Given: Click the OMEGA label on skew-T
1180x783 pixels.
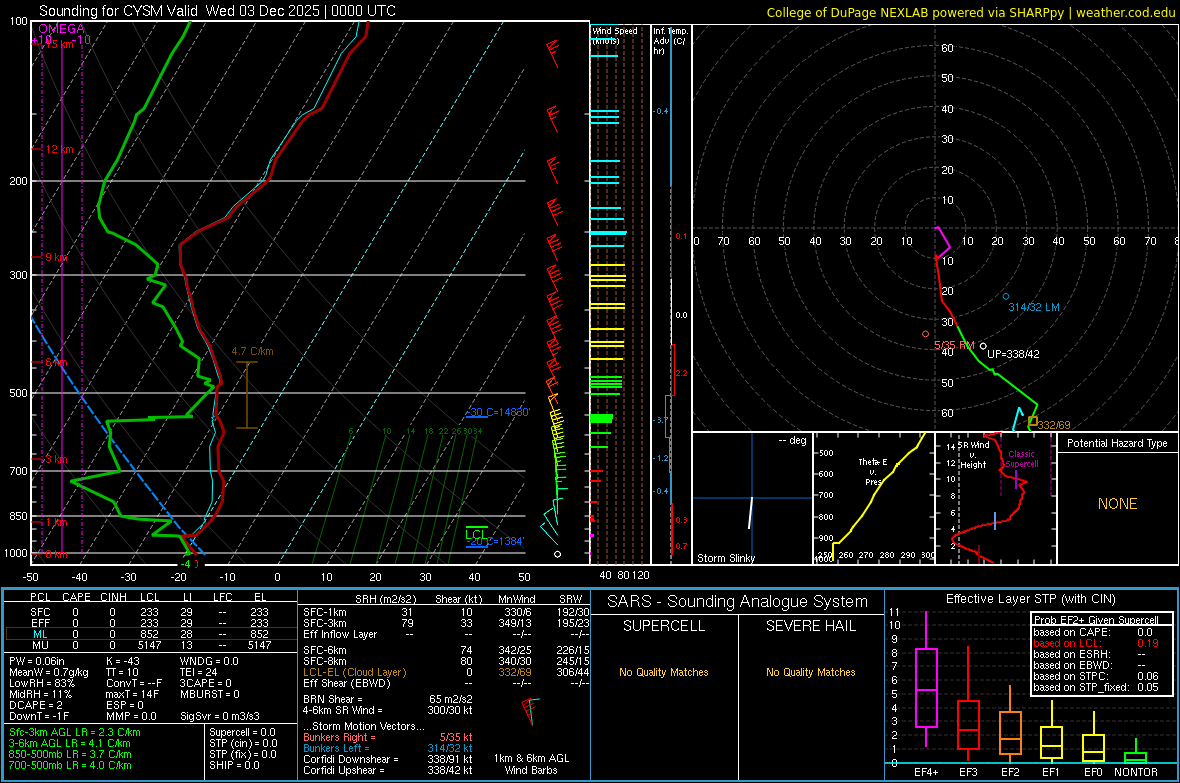Looking at the screenshot, I should pos(62,29).
